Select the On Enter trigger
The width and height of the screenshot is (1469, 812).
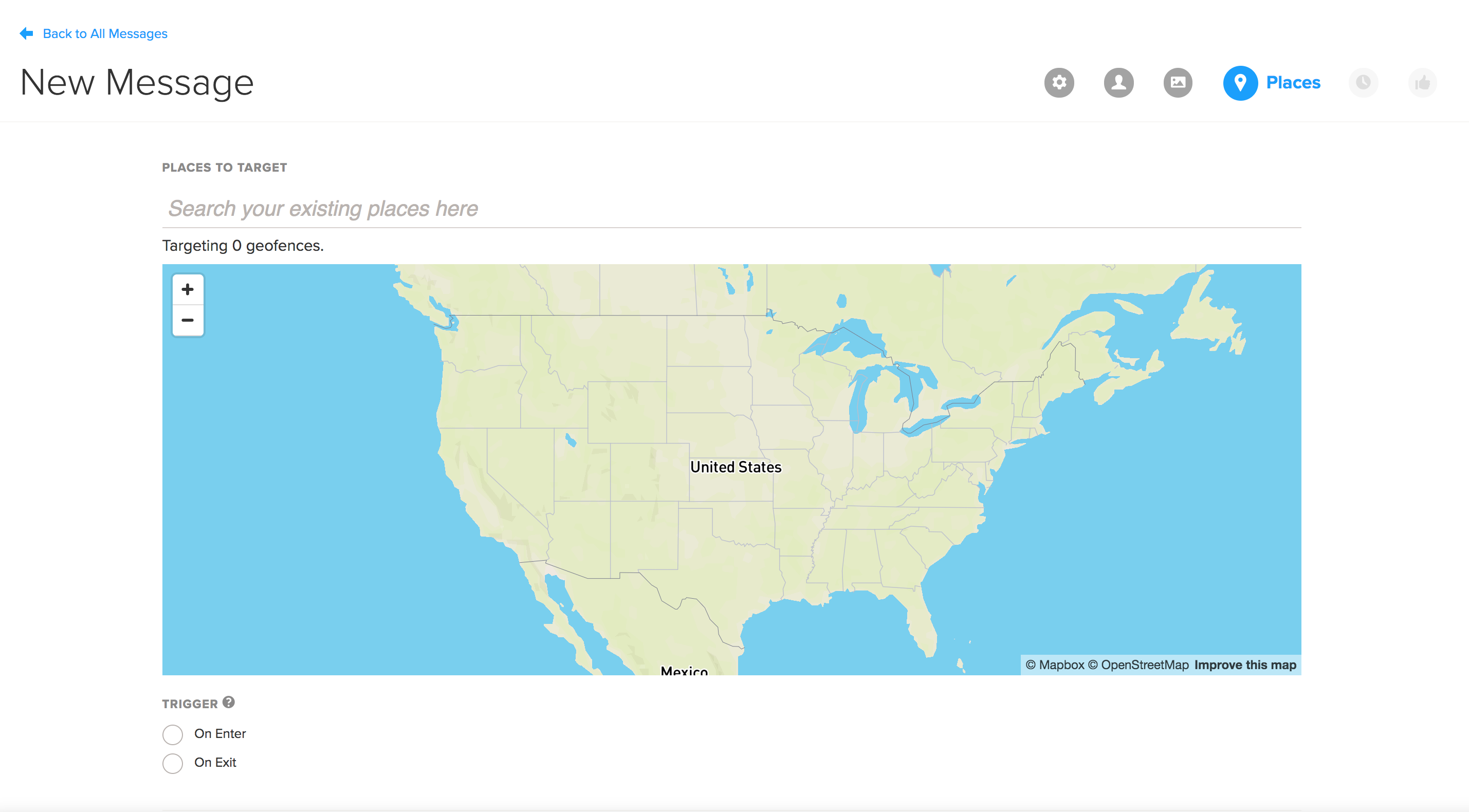coord(173,734)
